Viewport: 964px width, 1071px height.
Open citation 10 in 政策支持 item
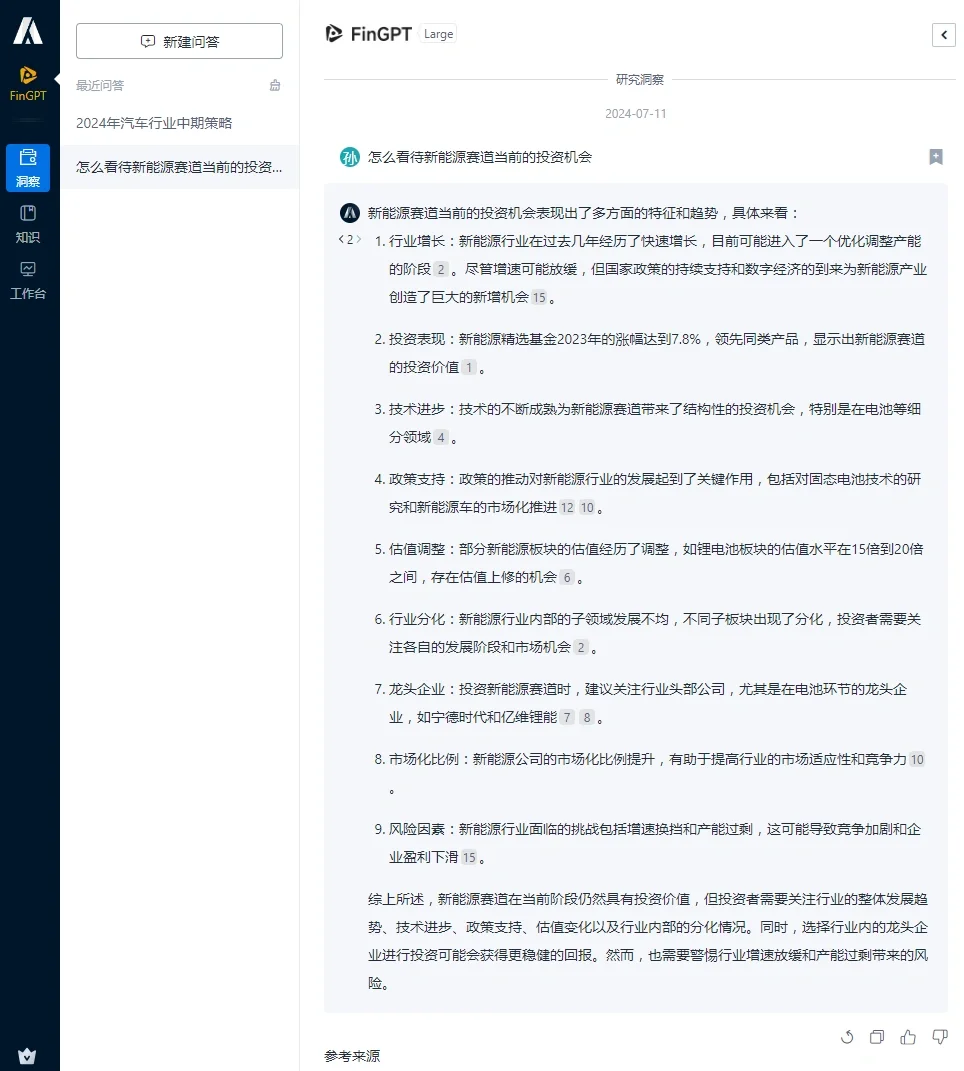[x=587, y=507]
